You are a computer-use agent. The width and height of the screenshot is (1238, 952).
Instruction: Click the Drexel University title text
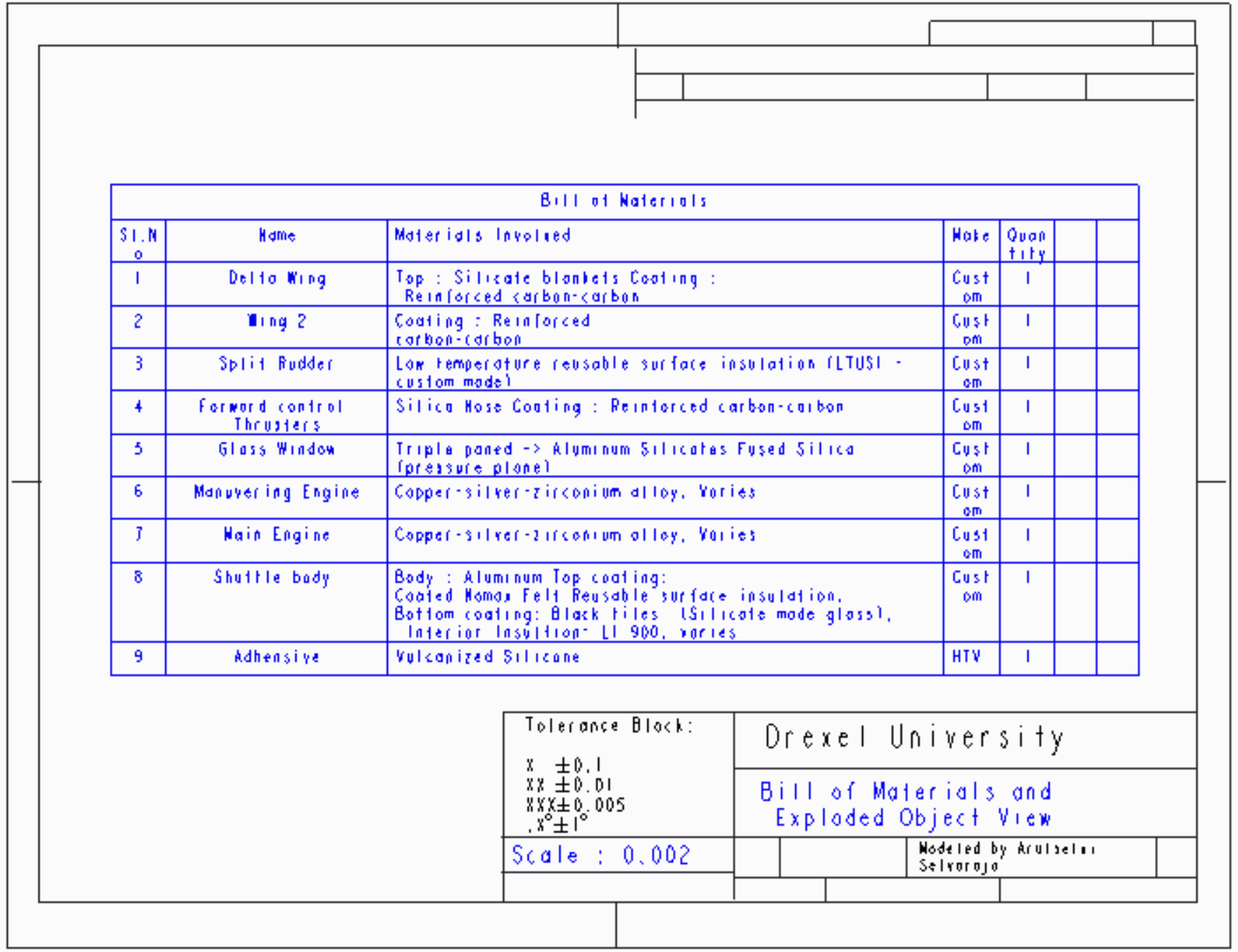914,738
